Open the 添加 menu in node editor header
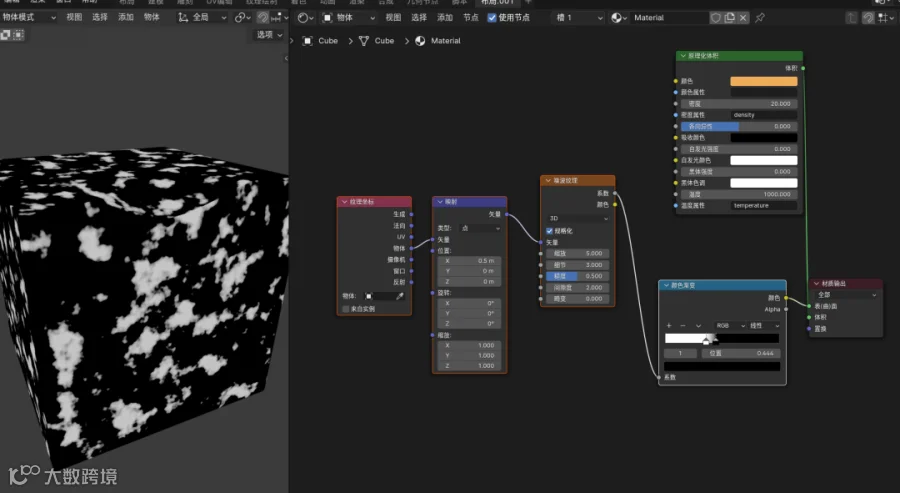The image size is (900, 493). pos(445,18)
